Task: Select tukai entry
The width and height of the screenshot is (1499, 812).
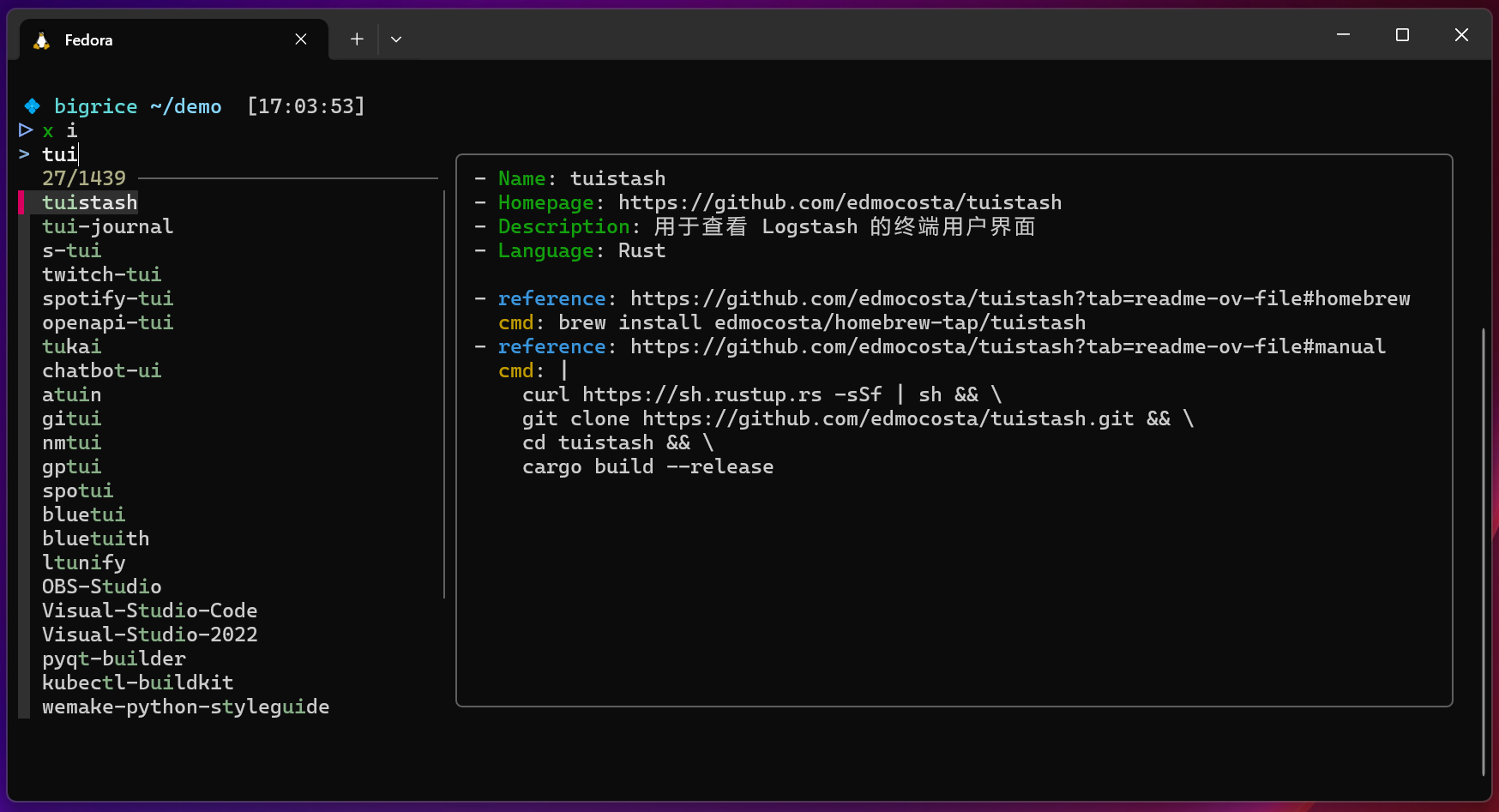Action: [72, 346]
